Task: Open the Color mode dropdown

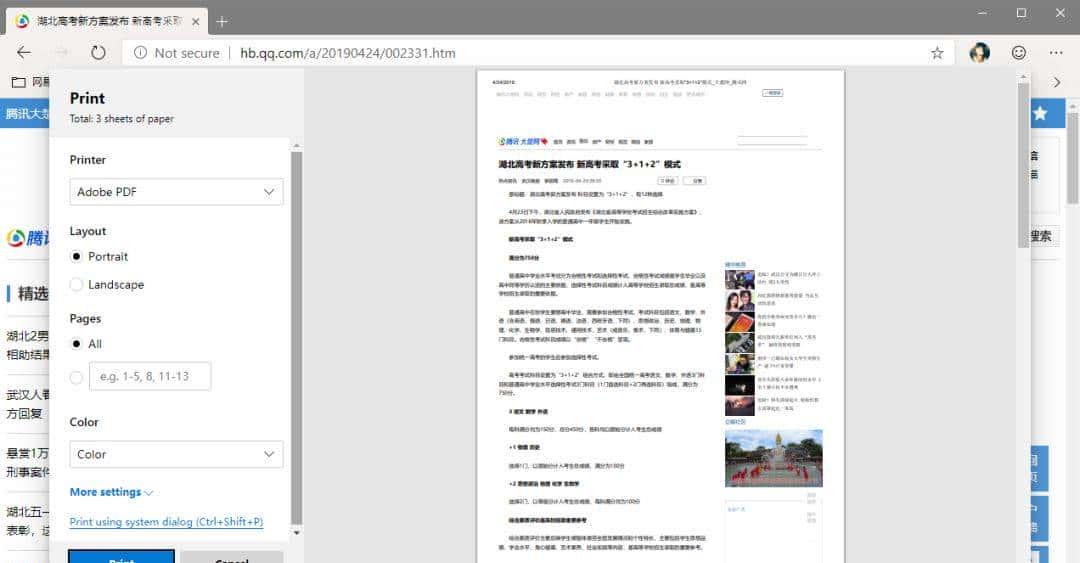Action: coord(176,454)
